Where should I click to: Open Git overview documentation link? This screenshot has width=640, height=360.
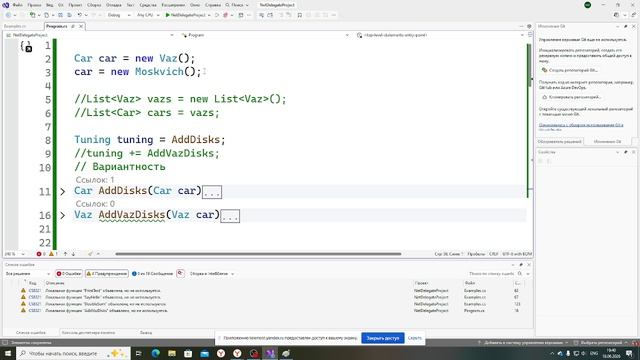pos(580,125)
